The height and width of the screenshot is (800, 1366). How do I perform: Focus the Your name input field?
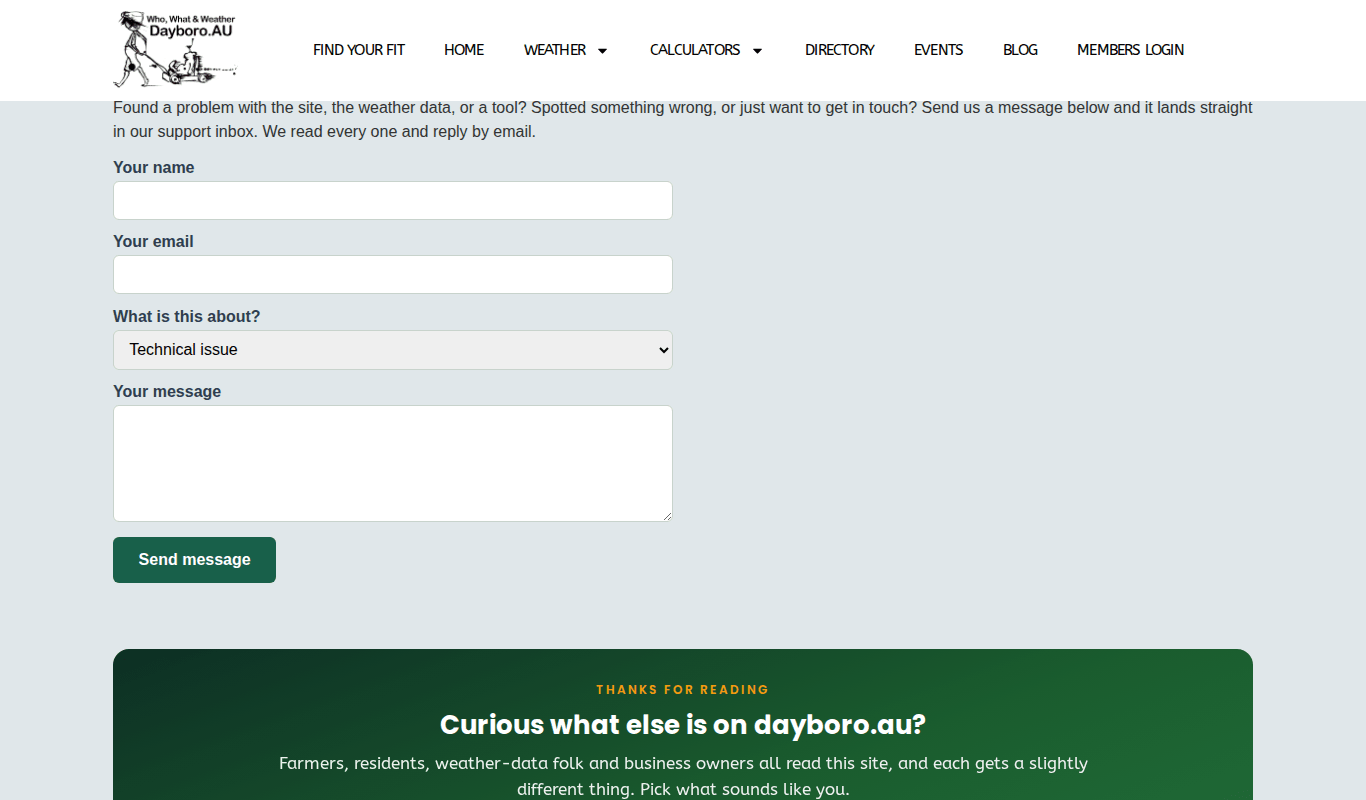(x=393, y=200)
